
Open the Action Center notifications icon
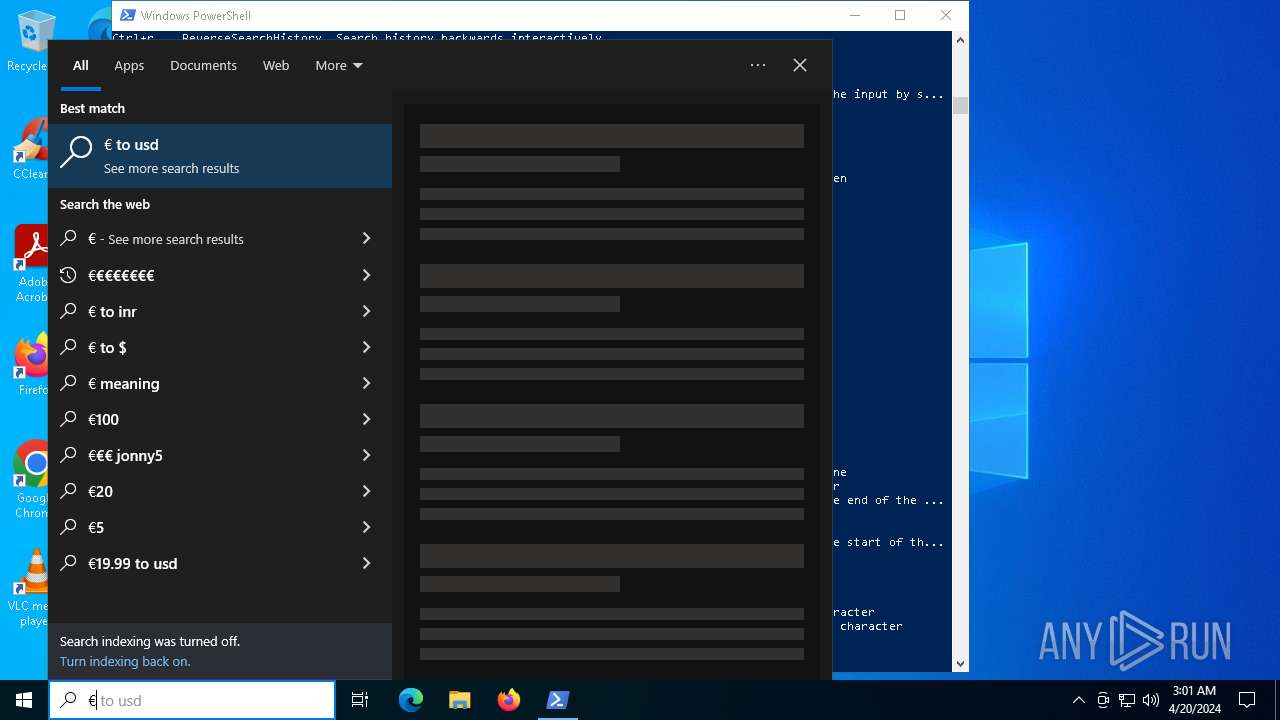click(x=1247, y=700)
